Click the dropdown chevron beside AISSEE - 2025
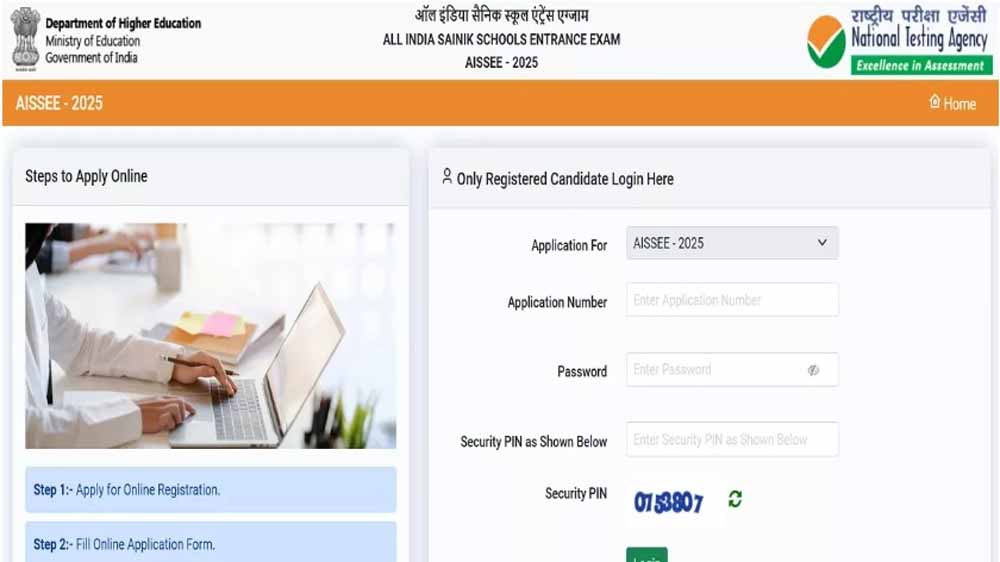 (822, 242)
